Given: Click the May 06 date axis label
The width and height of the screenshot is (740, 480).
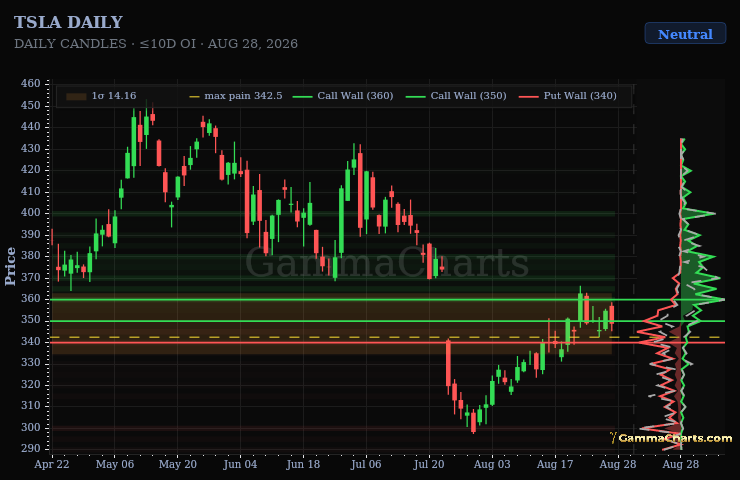Looking at the screenshot, I should (x=115, y=464).
